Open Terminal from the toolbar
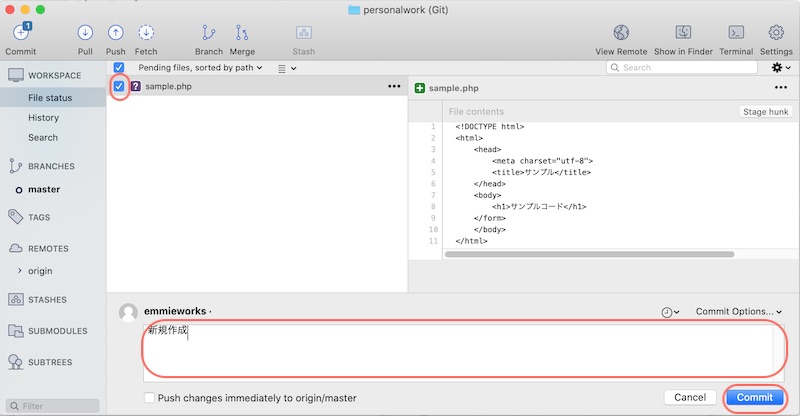The width and height of the screenshot is (800, 416). (x=736, y=33)
